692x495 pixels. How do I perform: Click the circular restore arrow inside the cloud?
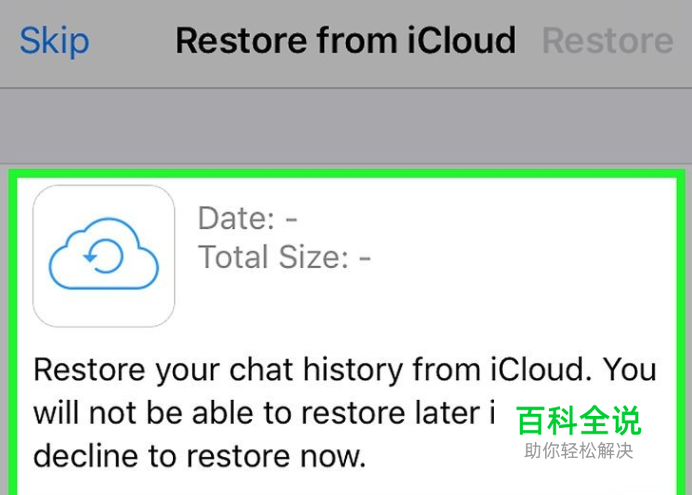[x=104, y=256]
